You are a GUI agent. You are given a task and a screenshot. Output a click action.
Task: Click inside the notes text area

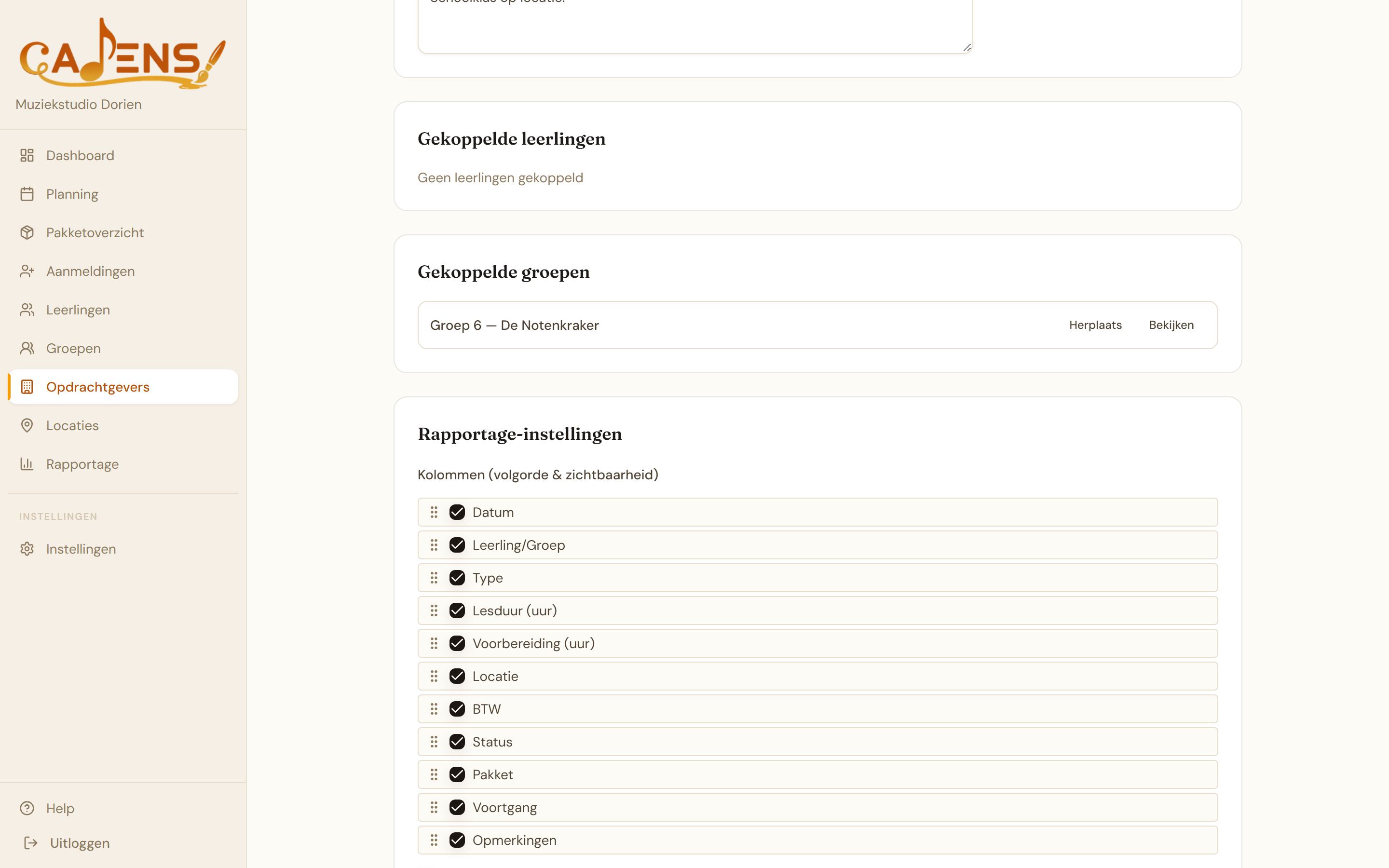tap(695, 26)
